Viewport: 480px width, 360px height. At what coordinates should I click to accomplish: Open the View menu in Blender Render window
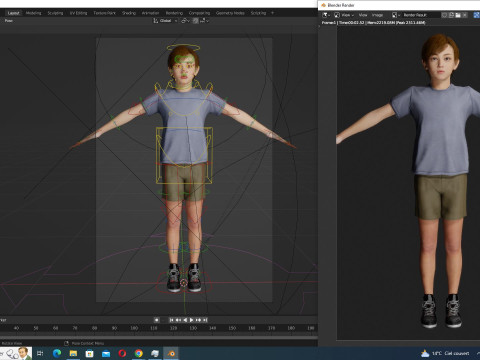pyautogui.click(x=363, y=15)
